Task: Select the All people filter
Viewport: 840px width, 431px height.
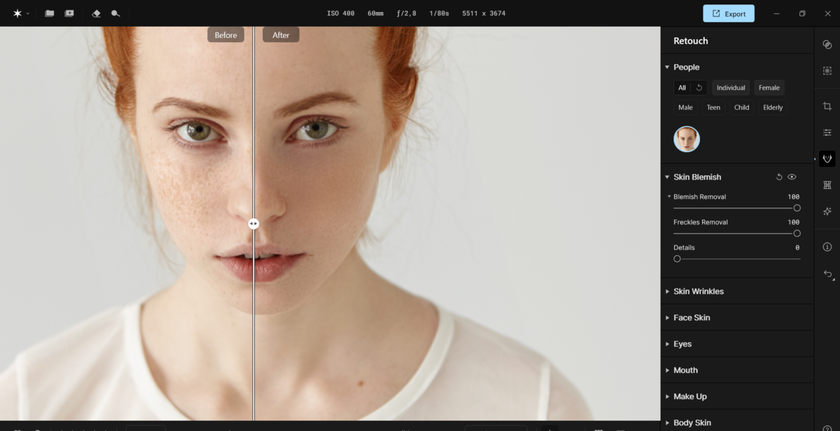Action: 681,88
